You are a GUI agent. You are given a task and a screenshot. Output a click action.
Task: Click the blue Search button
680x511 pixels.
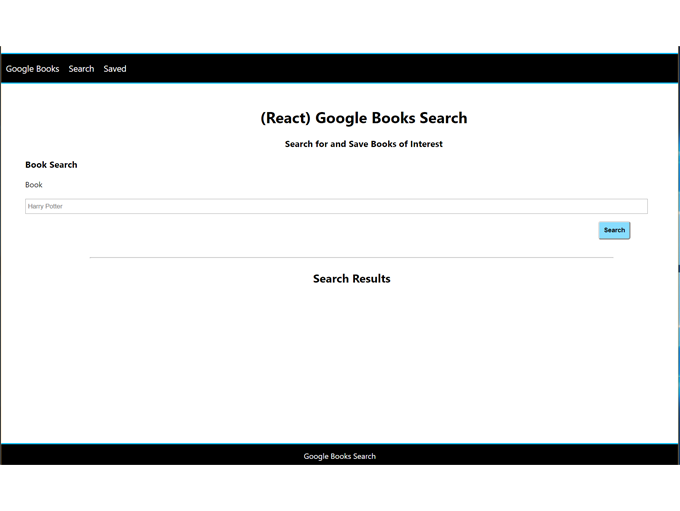(614, 230)
